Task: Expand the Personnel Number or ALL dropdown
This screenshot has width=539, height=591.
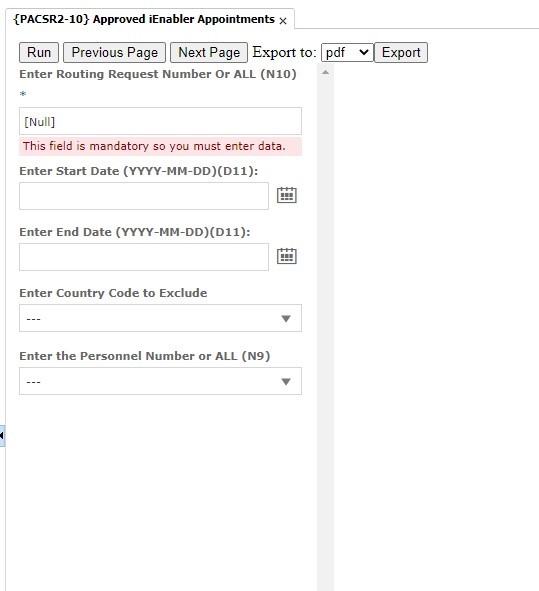Action: (x=161, y=381)
